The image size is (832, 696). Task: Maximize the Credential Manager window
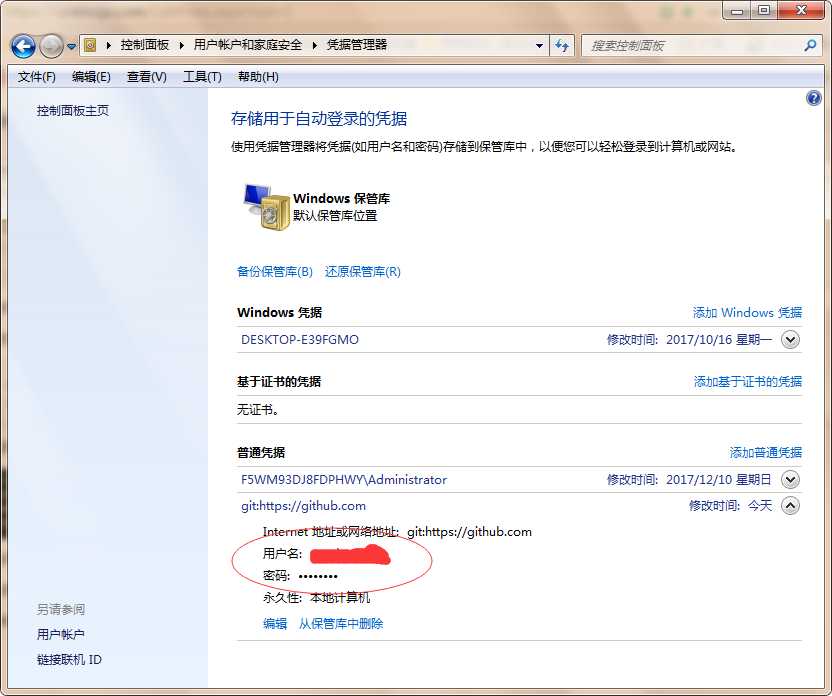764,11
